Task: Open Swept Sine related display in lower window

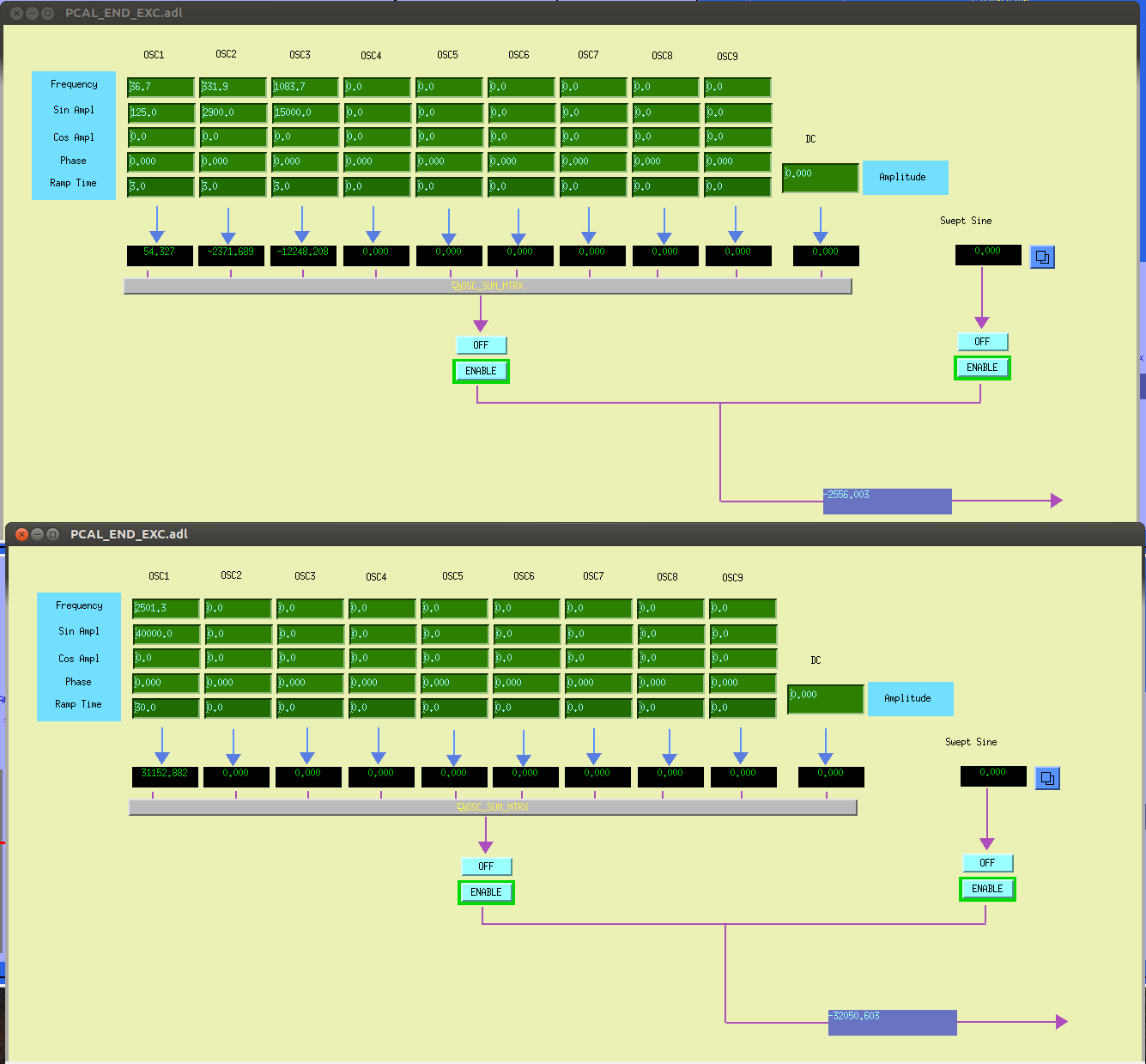Action: click(1047, 778)
